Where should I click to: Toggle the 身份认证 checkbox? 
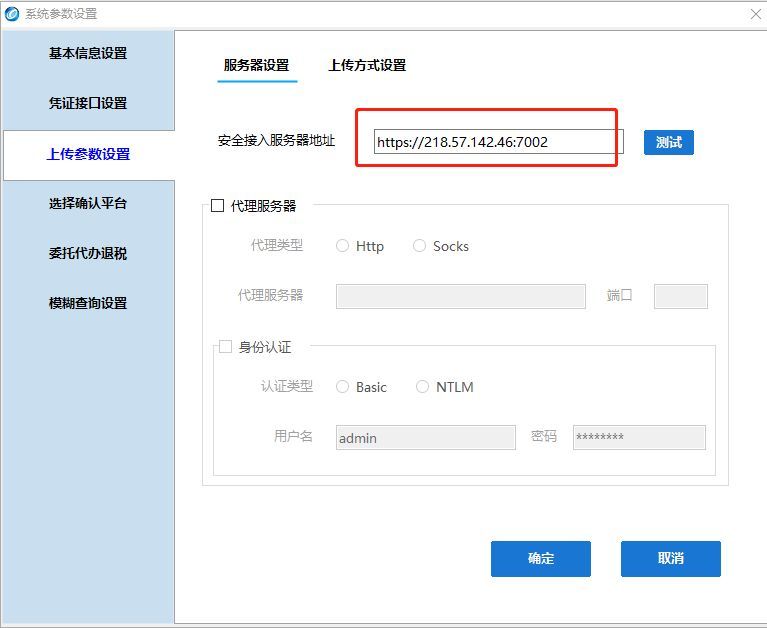[225, 347]
